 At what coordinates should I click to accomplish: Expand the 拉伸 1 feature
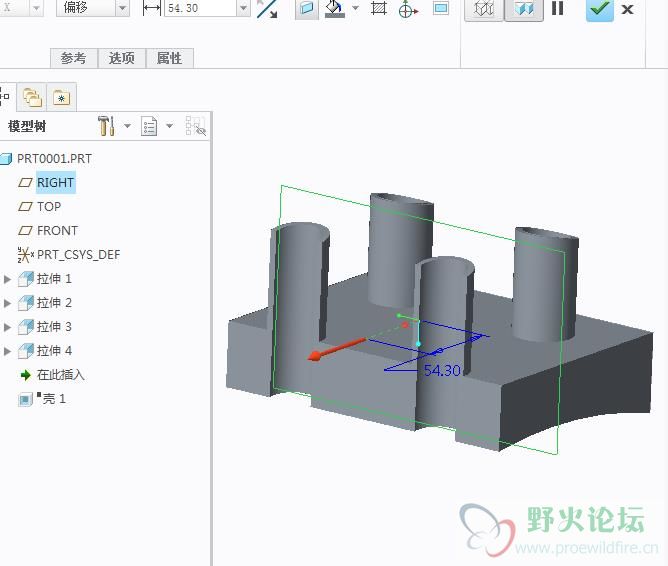(x=7, y=279)
